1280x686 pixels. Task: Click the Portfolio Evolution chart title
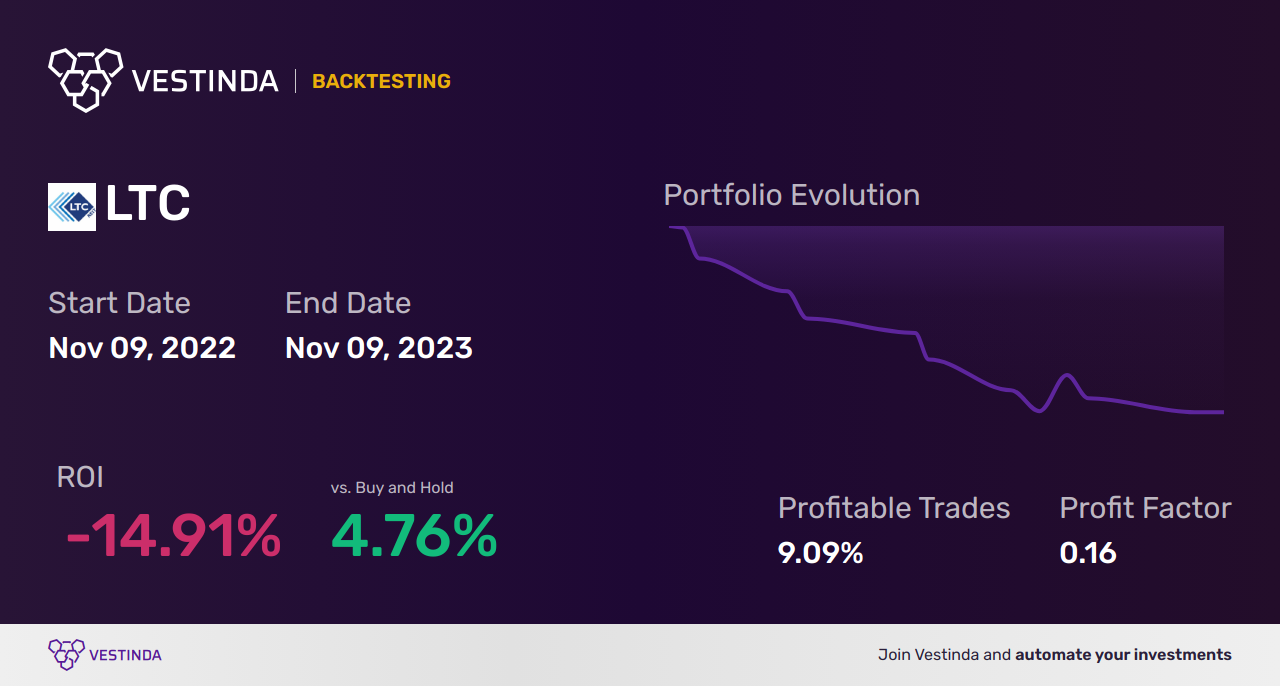tap(792, 195)
